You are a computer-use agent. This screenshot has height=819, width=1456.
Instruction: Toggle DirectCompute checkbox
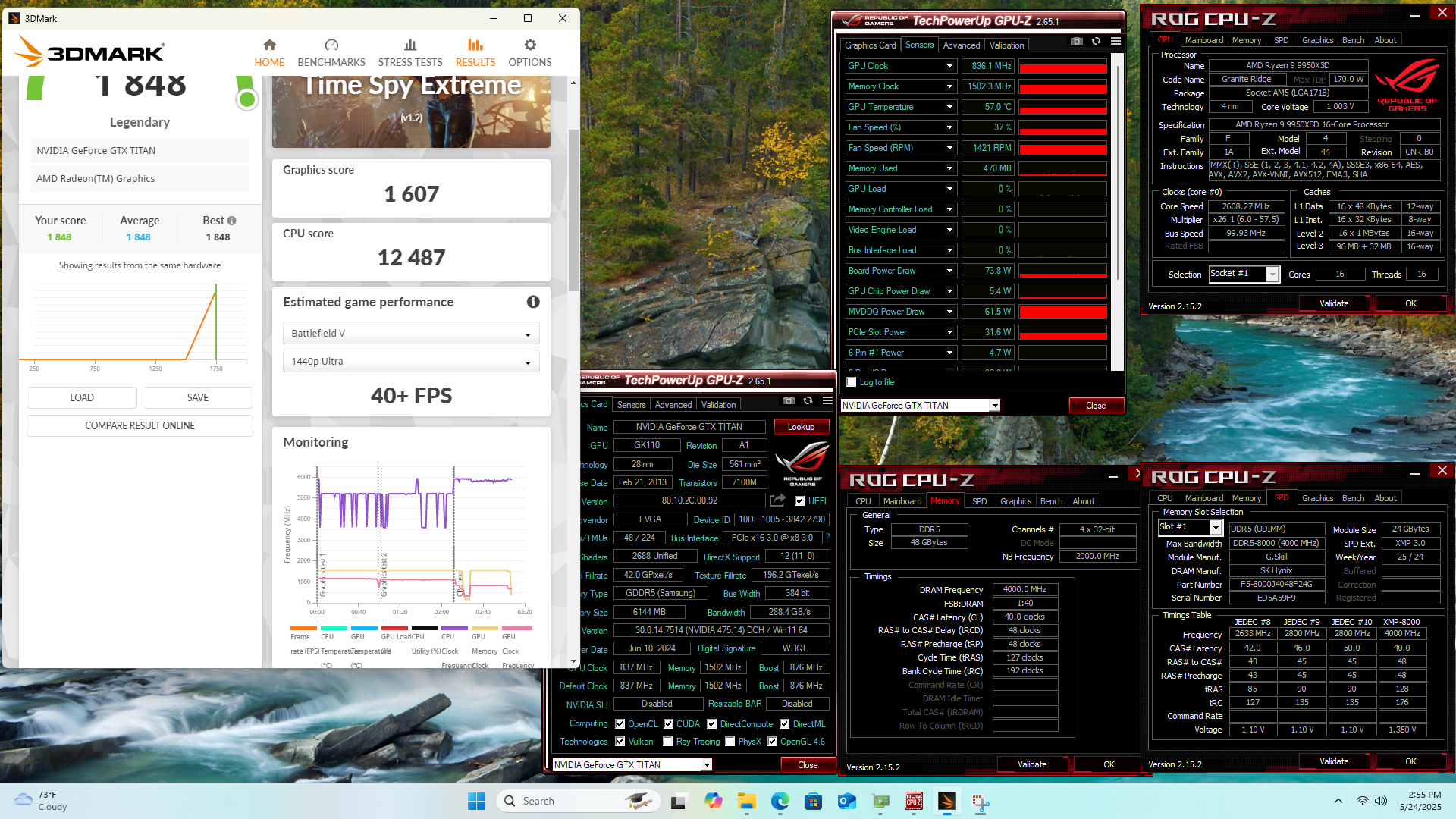click(712, 724)
